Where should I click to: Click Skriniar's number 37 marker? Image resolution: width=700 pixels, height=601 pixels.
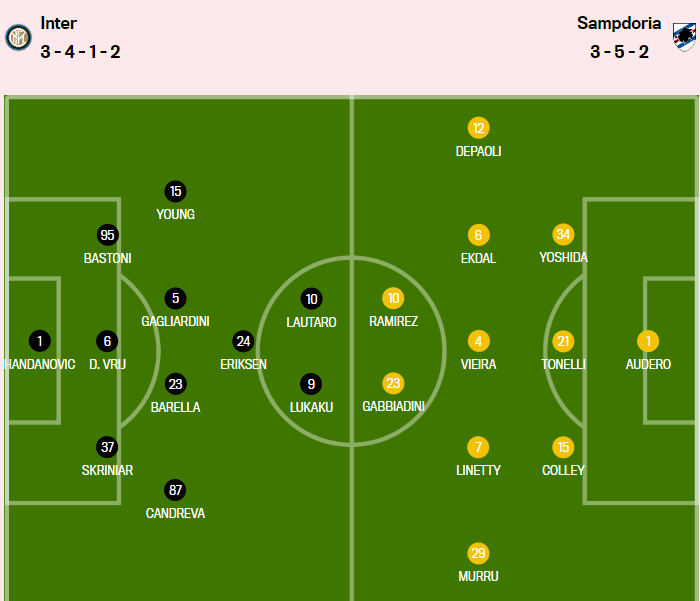[x=108, y=447]
